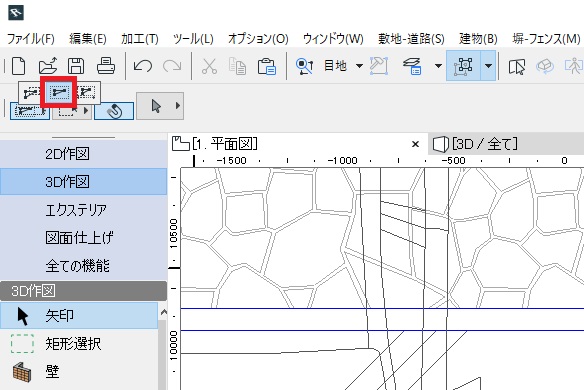Click the toolbox scrollbar up arrow

point(163,312)
